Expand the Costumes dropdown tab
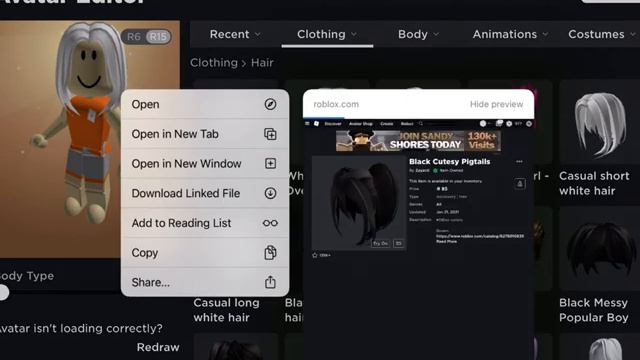Viewport: 640px width, 360px height. (x=602, y=34)
